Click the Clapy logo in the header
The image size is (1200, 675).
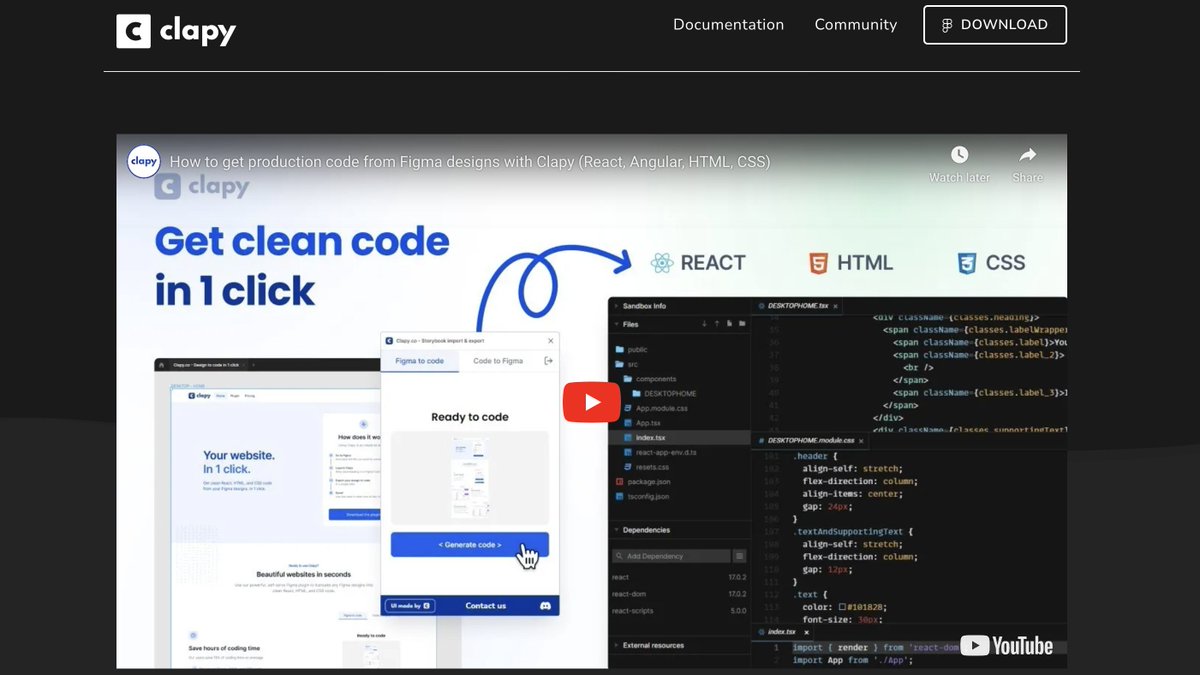point(176,31)
